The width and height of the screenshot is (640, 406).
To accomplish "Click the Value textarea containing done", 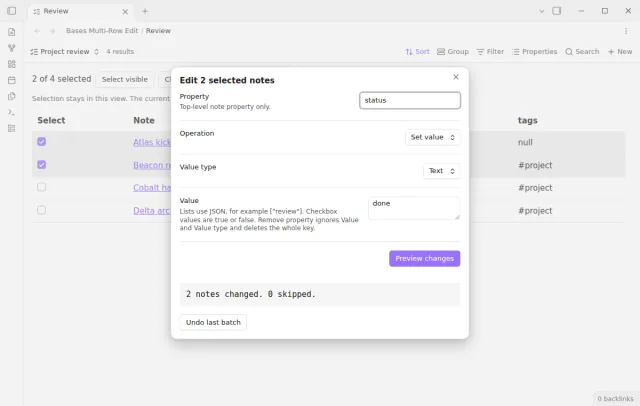I will [x=414, y=208].
